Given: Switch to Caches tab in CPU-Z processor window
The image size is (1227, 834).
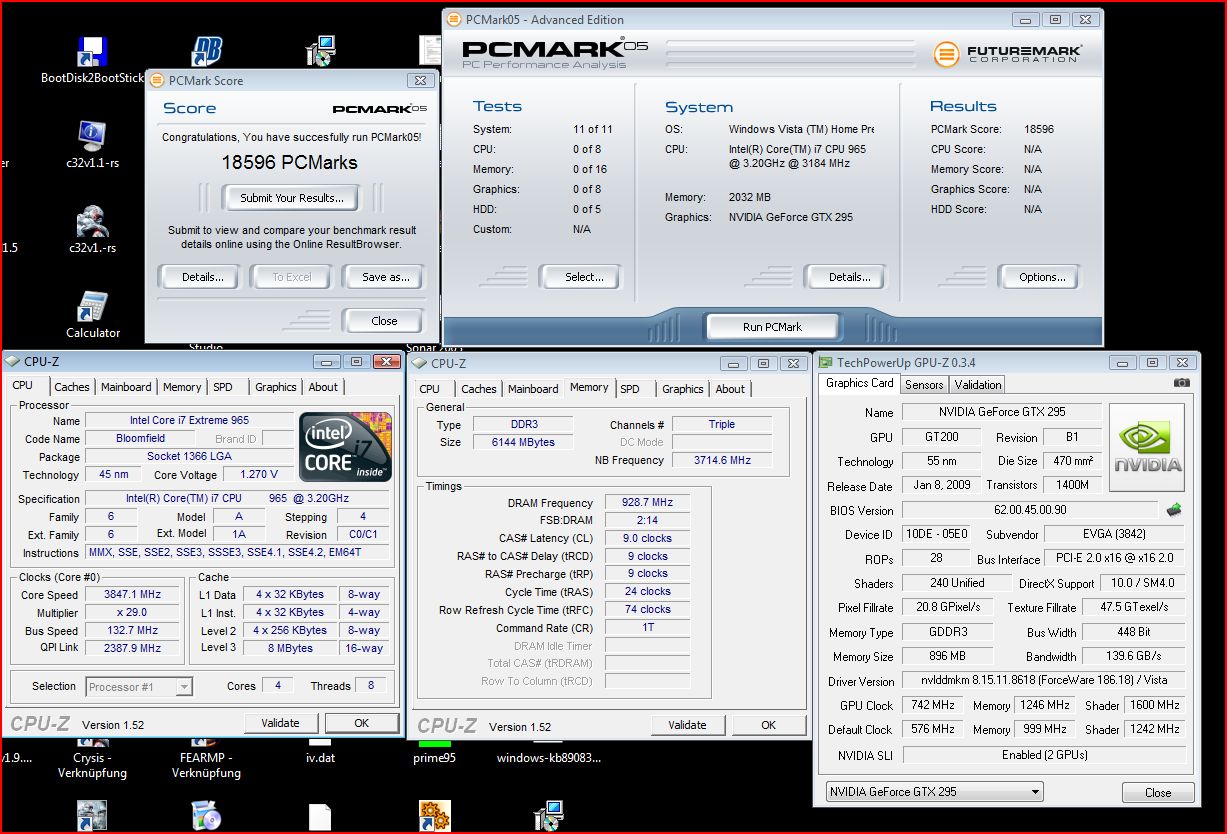Looking at the screenshot, I should tap(71, 387).
